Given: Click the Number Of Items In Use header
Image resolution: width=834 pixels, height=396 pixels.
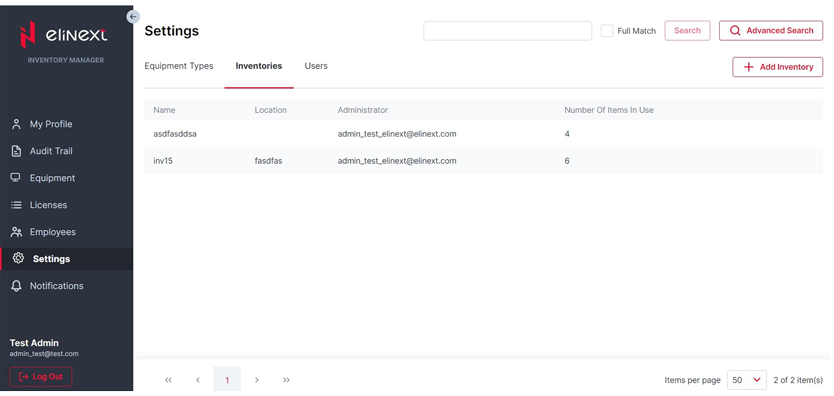Looking at the screenshot, I should [609, 110].
